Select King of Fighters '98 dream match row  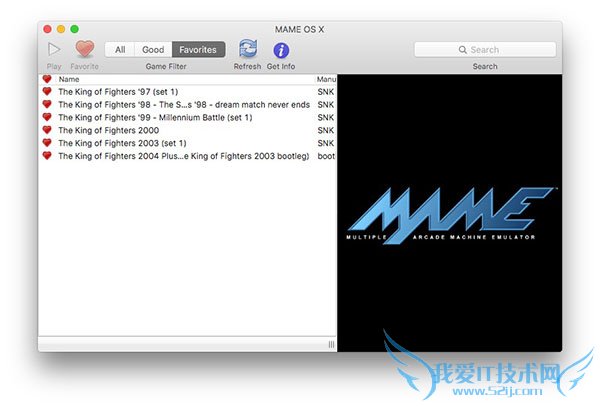click(188, 104)
